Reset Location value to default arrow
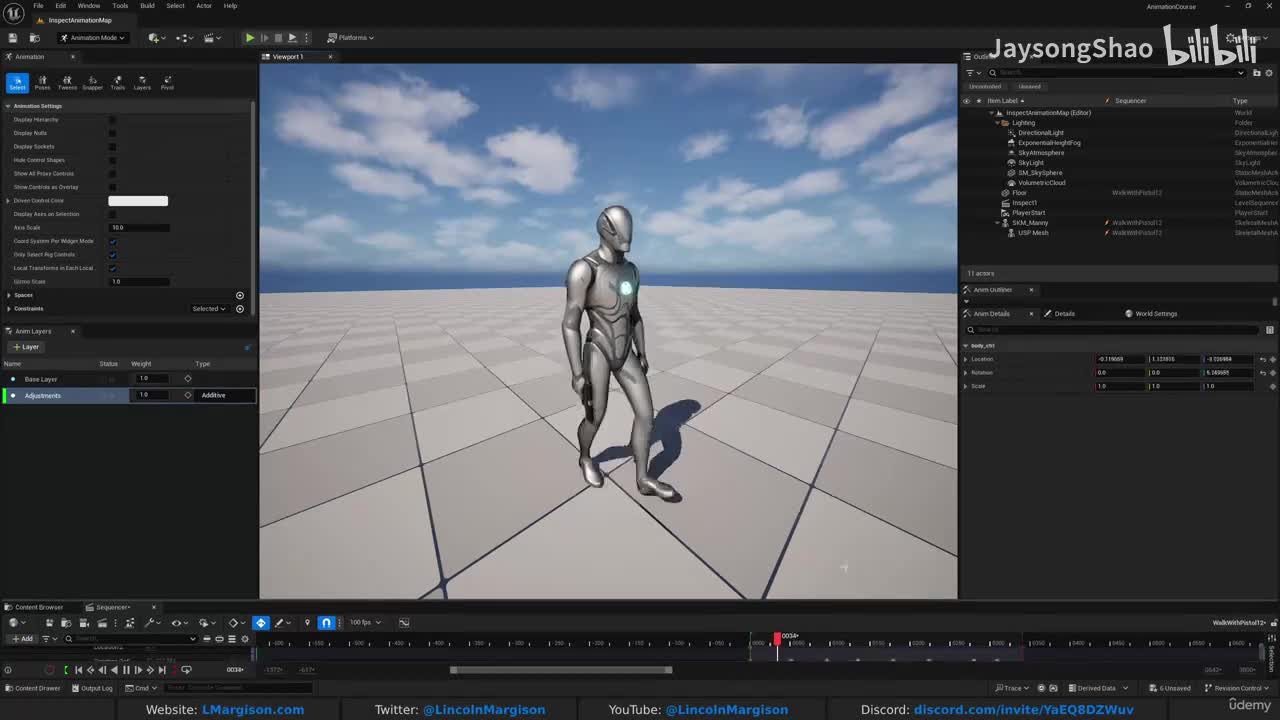The height and width of the screenshot is (720, 1280). coord(1263,359)
